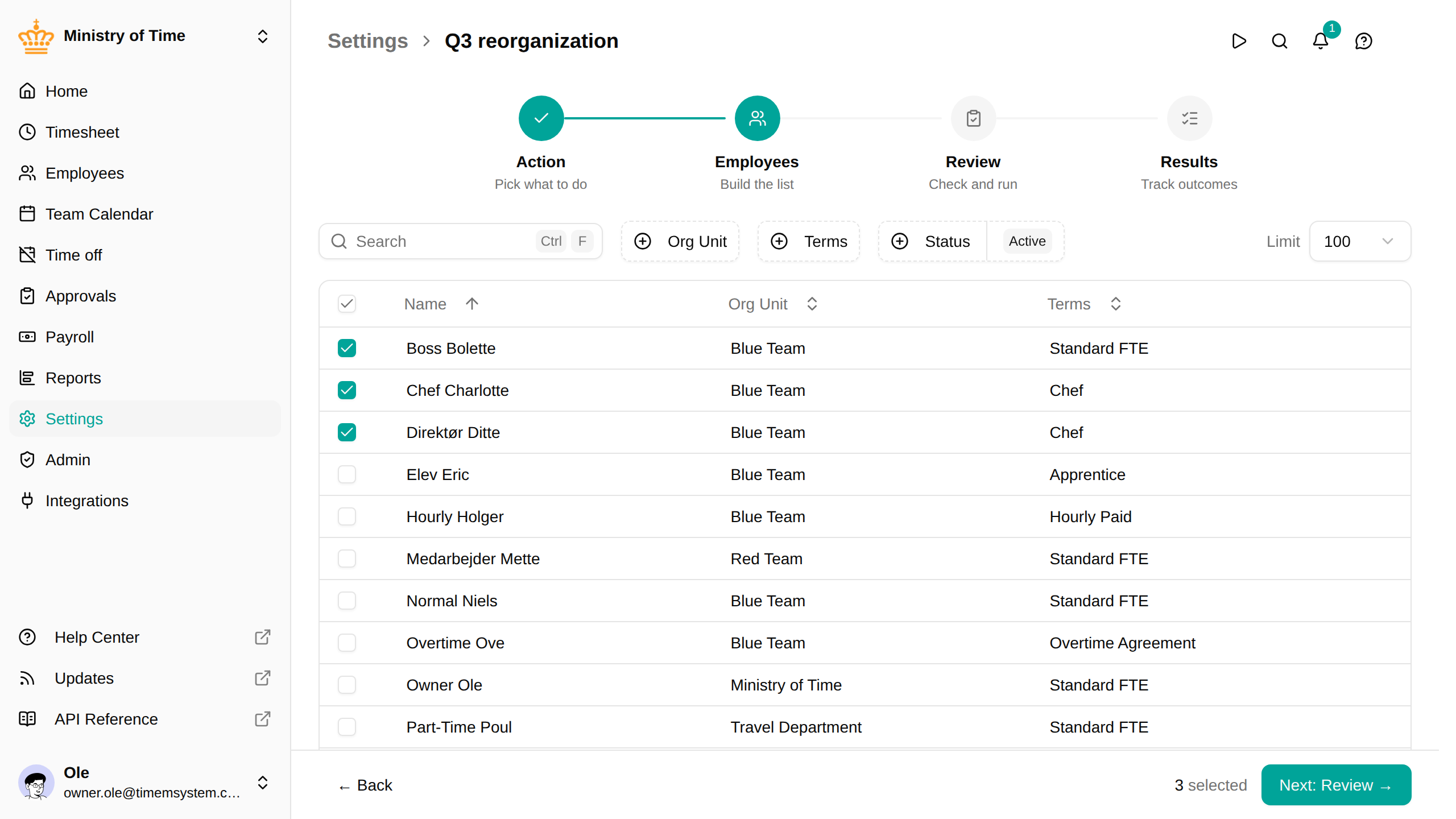
Task: Open Payroll in sidebar
Action: pos(145,337)
